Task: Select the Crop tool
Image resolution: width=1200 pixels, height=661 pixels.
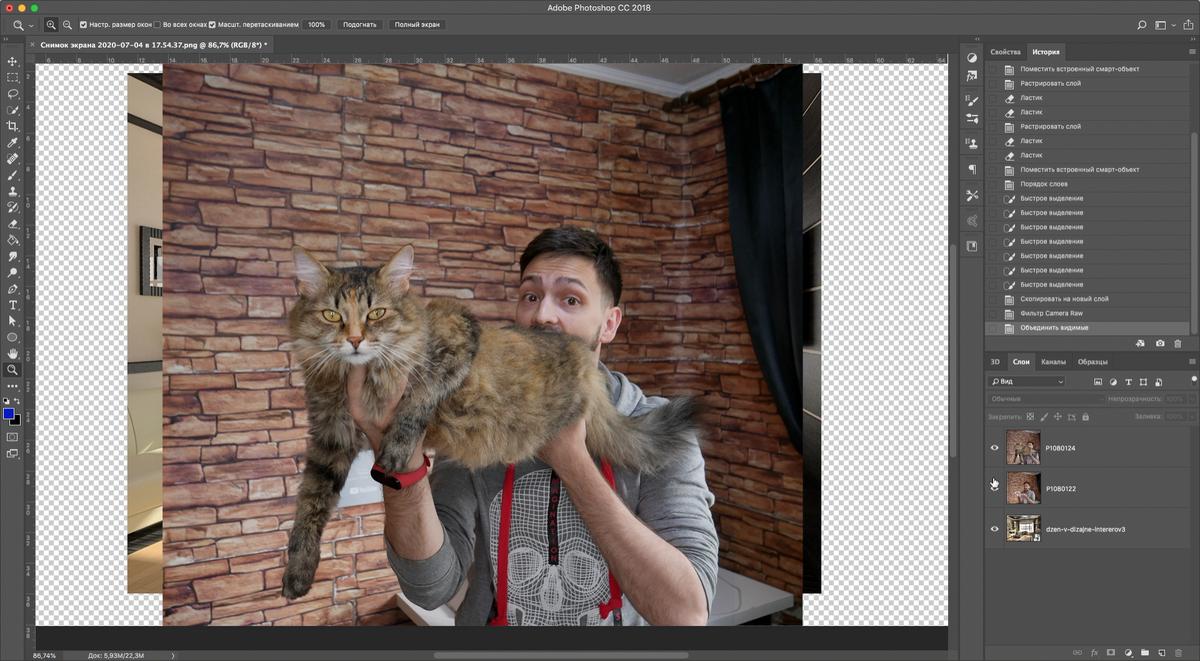Action: pos(13,126)
